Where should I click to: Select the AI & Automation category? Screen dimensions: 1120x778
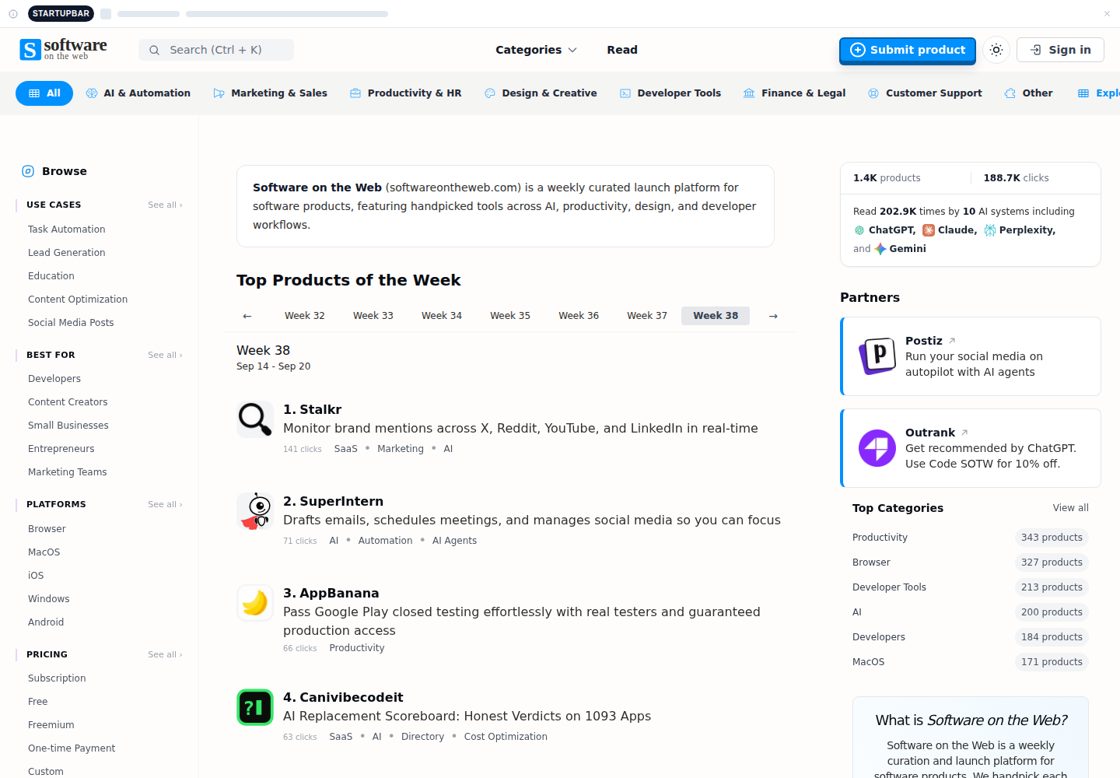[138, 93]
